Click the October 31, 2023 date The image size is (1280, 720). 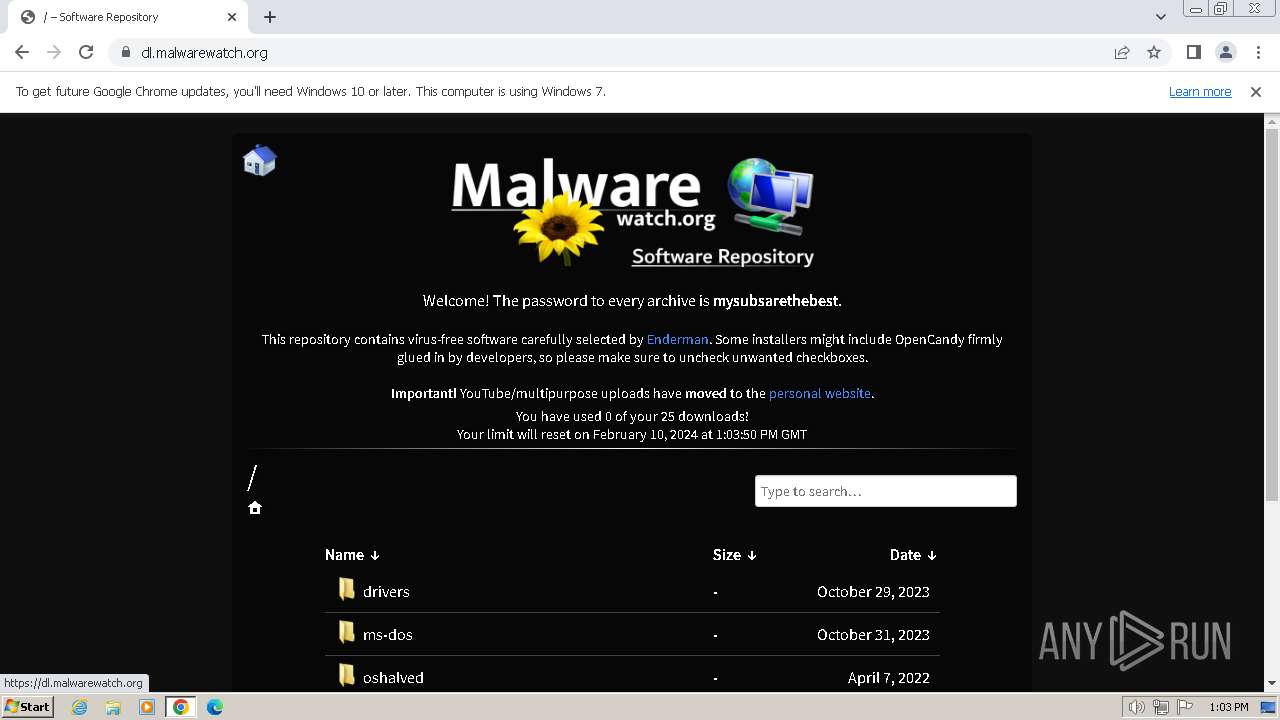click(x=873, y=634)
